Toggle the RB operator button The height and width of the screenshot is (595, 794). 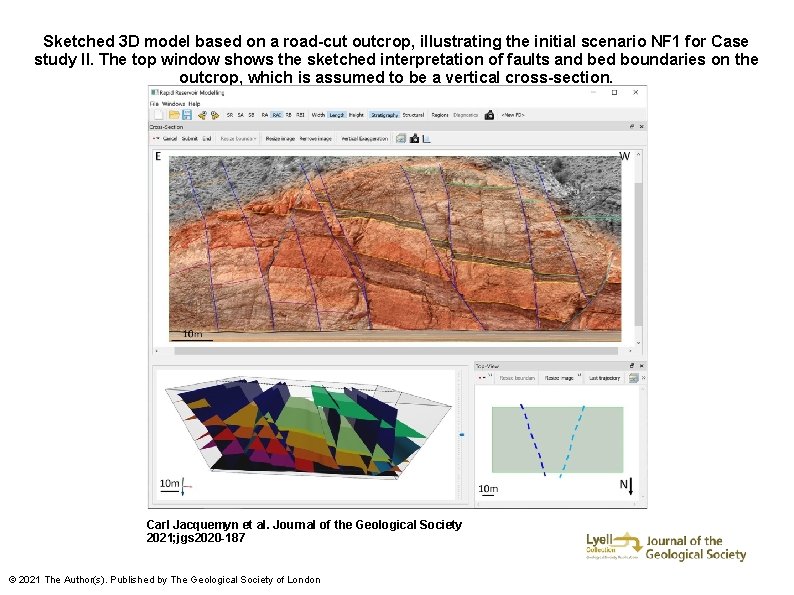click(x=289, y=115)
